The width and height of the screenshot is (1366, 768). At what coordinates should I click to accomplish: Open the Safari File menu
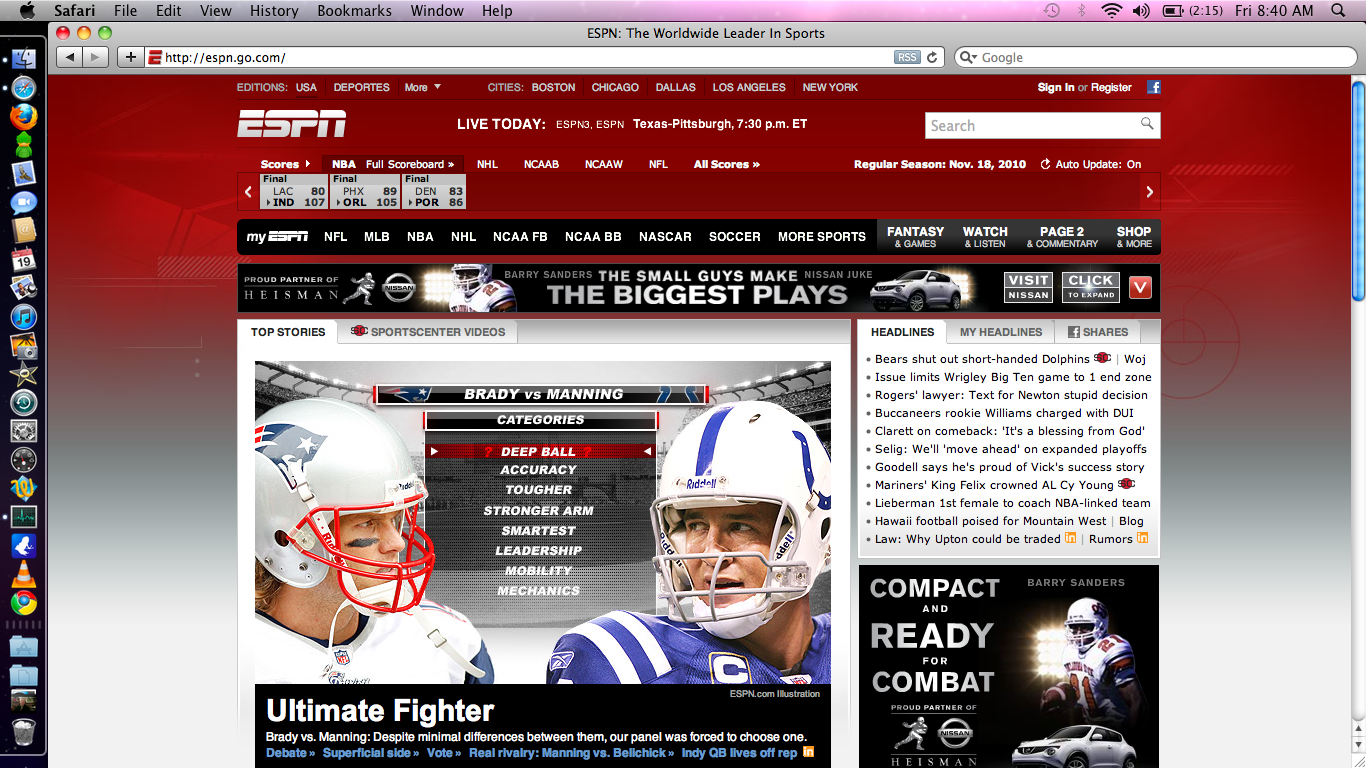tap(126, 11)
